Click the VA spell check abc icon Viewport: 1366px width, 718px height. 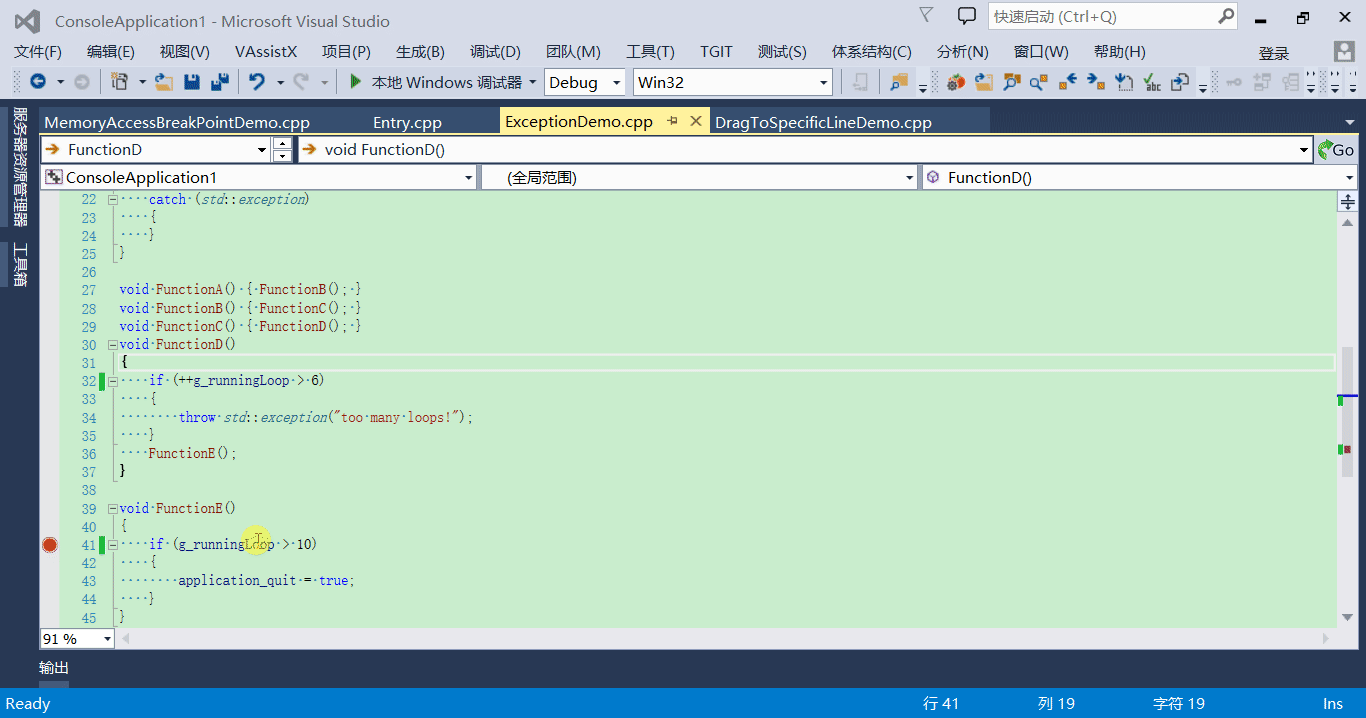[1152, 82]
